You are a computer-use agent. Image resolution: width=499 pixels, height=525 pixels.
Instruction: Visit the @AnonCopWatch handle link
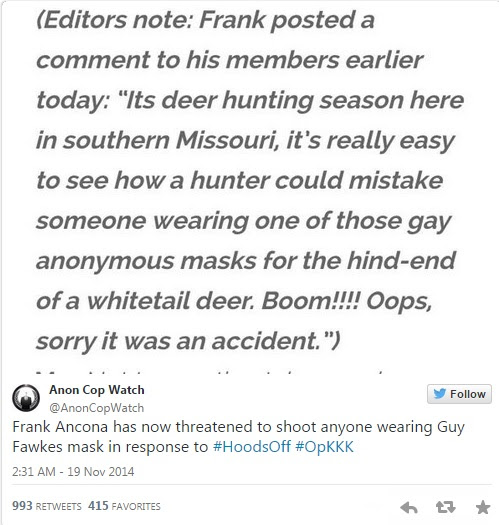click(96, 408)
